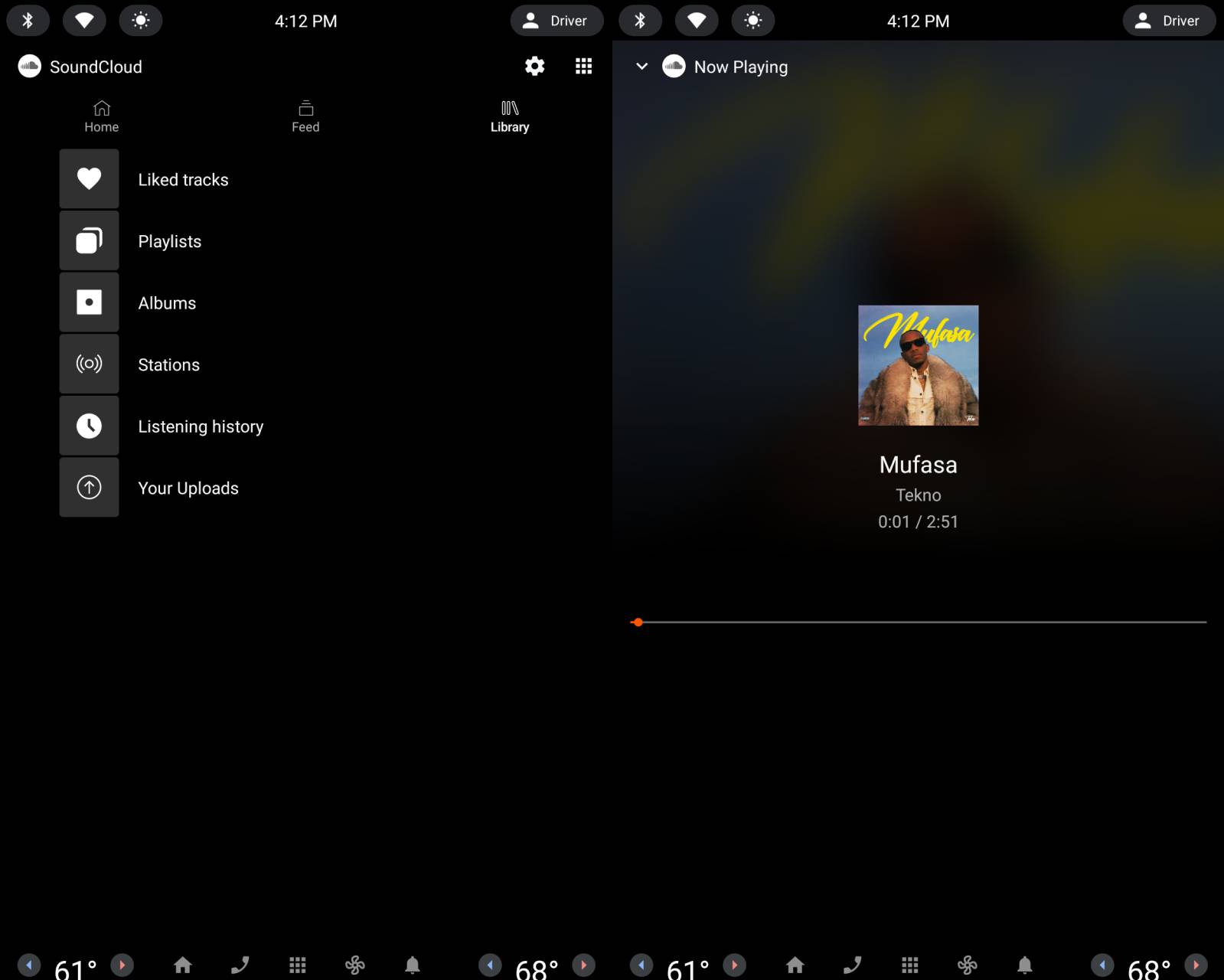Raise the 61° temperature in the Now Playing panel

(x=734, y=965)
